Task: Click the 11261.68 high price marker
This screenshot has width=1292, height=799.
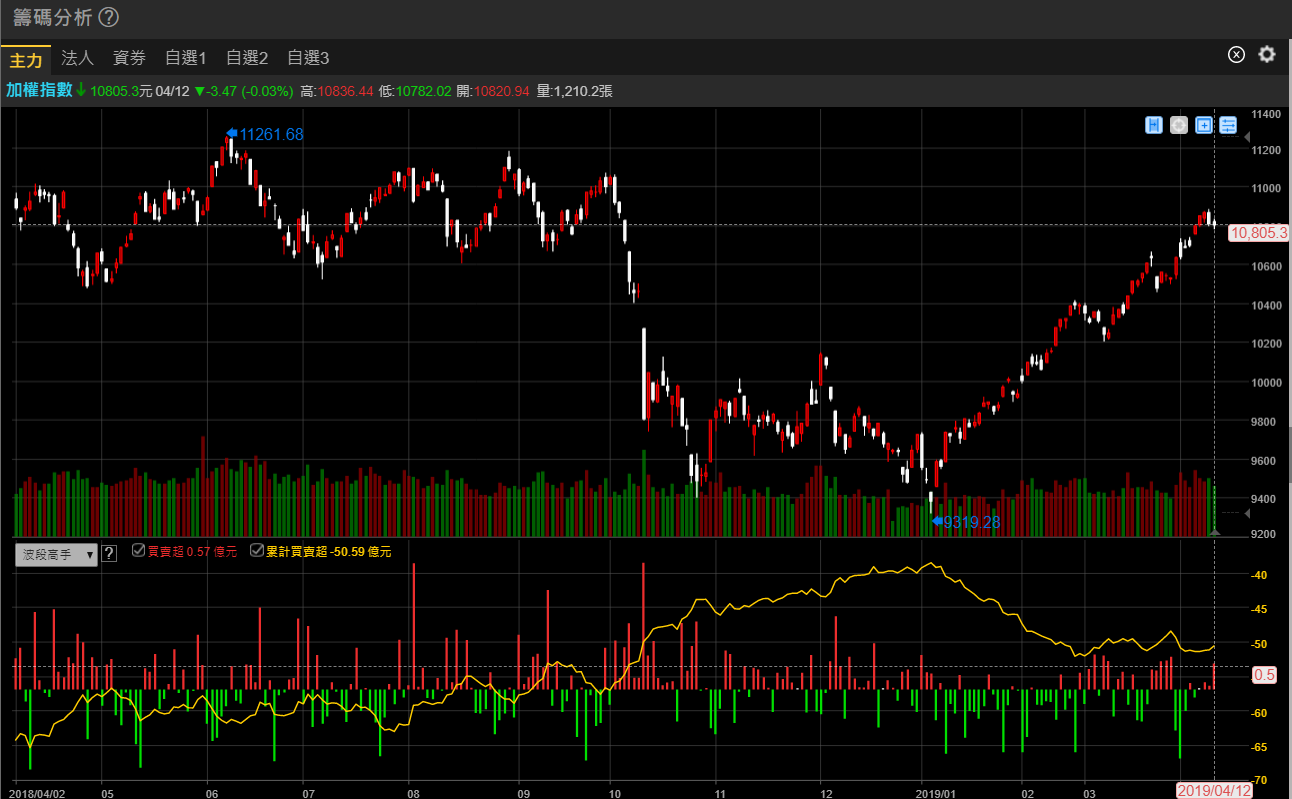Action: click(266, 134)
